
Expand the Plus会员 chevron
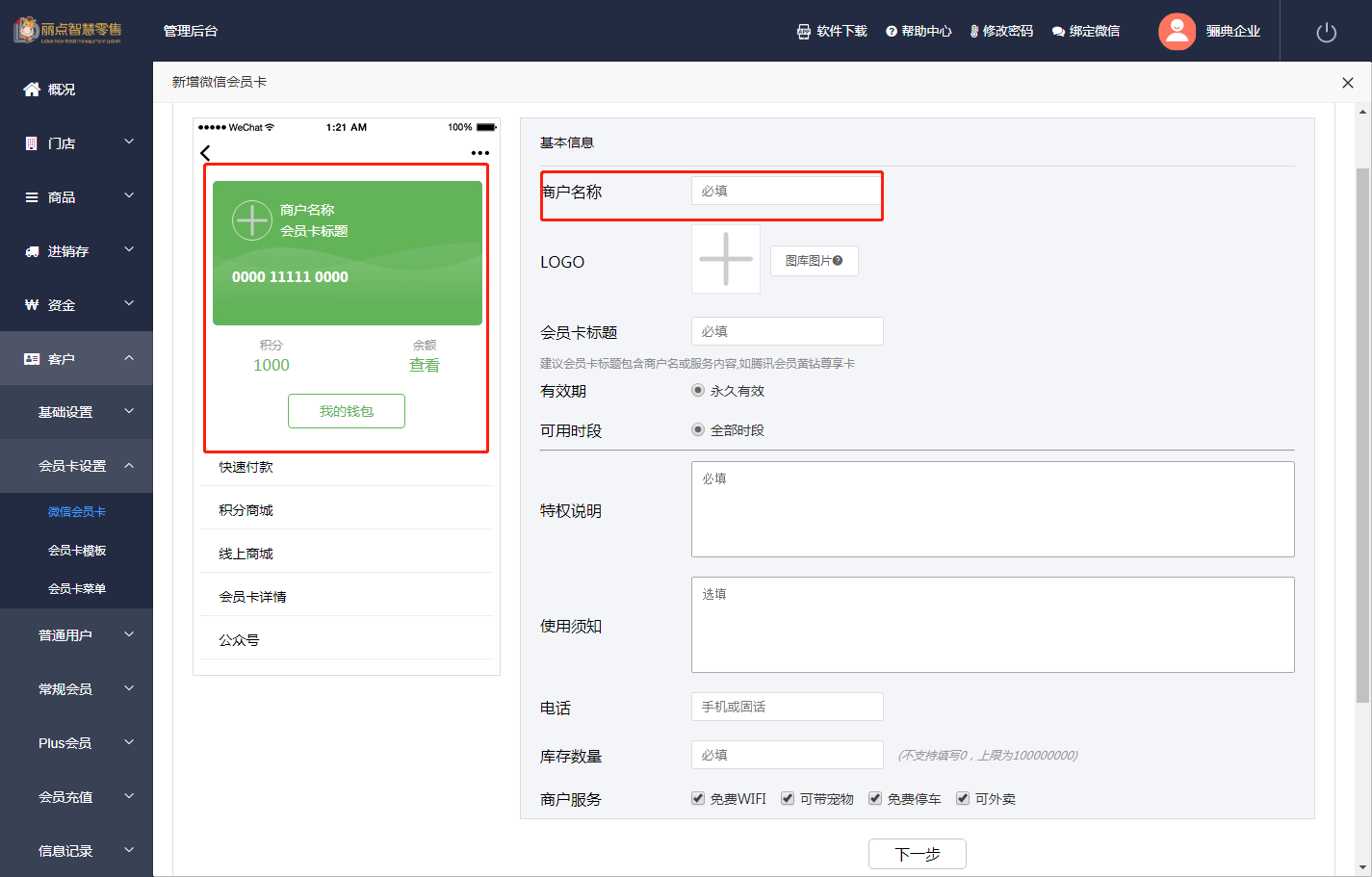[129, 743]
